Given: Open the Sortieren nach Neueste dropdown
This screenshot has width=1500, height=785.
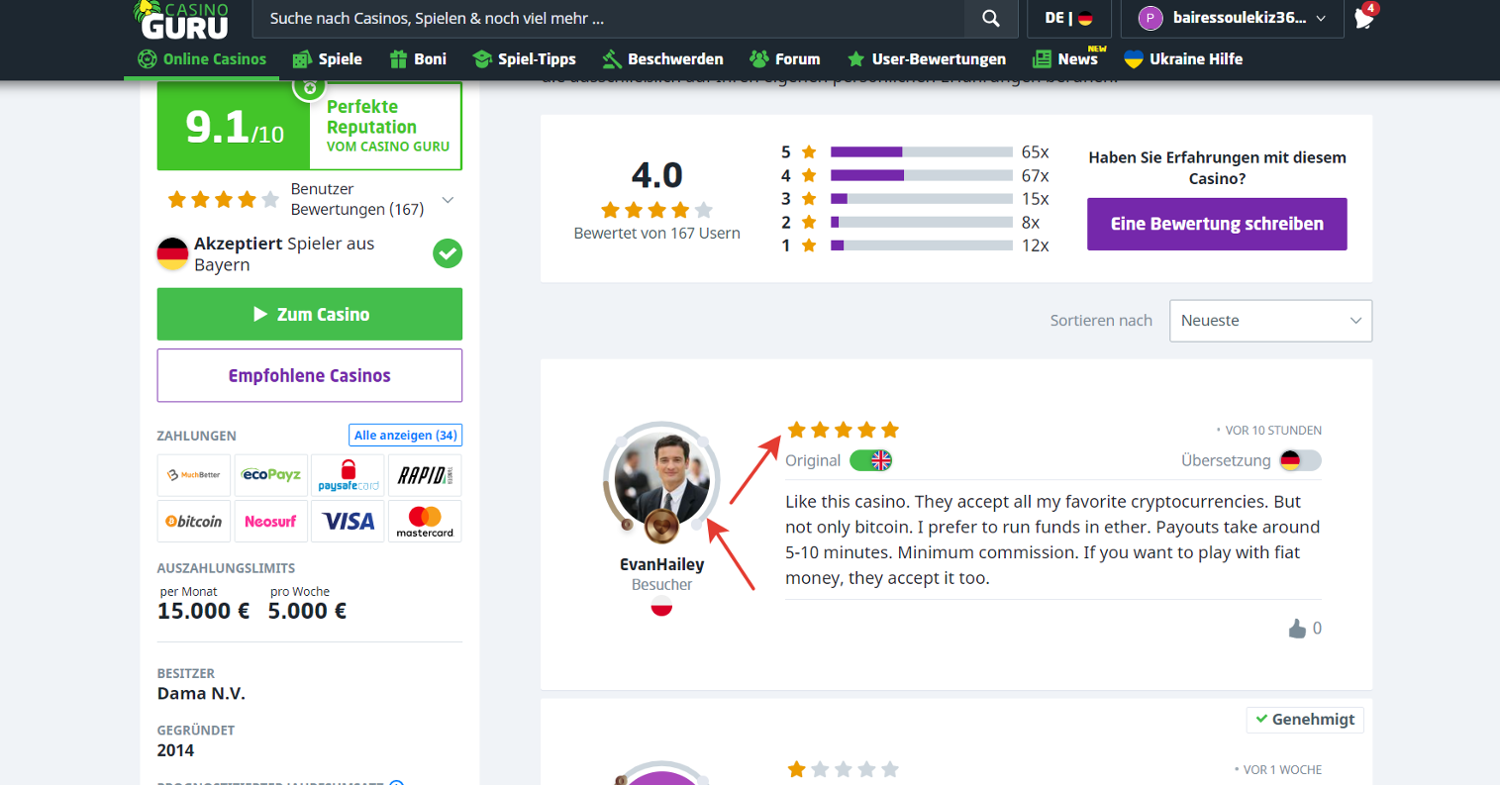Looking at the screenshot, I should coord(1270,321).
